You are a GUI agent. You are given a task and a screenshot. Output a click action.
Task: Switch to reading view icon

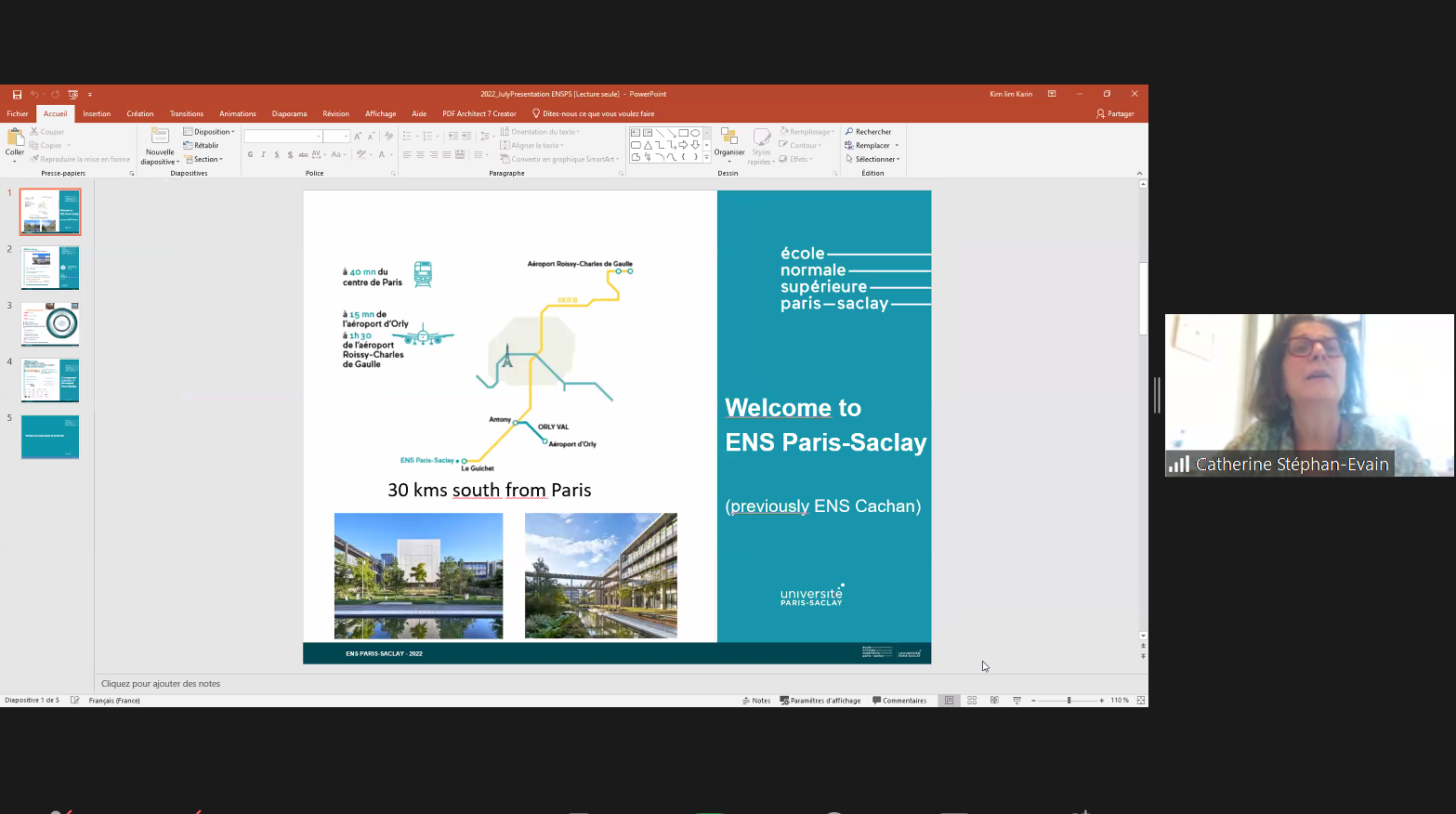pos(994,701)
